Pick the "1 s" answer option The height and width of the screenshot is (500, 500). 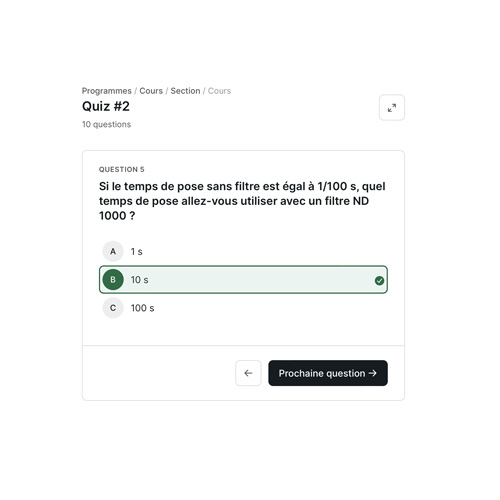(243, 251)
